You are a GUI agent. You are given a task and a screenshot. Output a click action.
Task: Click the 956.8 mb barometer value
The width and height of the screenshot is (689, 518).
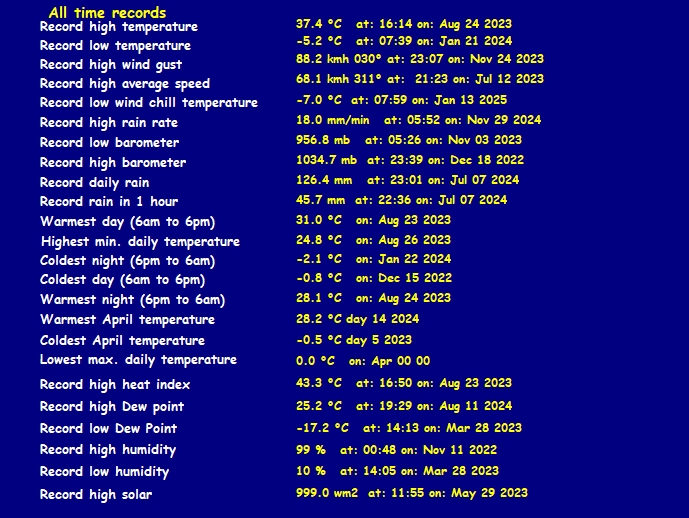[409, 140]
